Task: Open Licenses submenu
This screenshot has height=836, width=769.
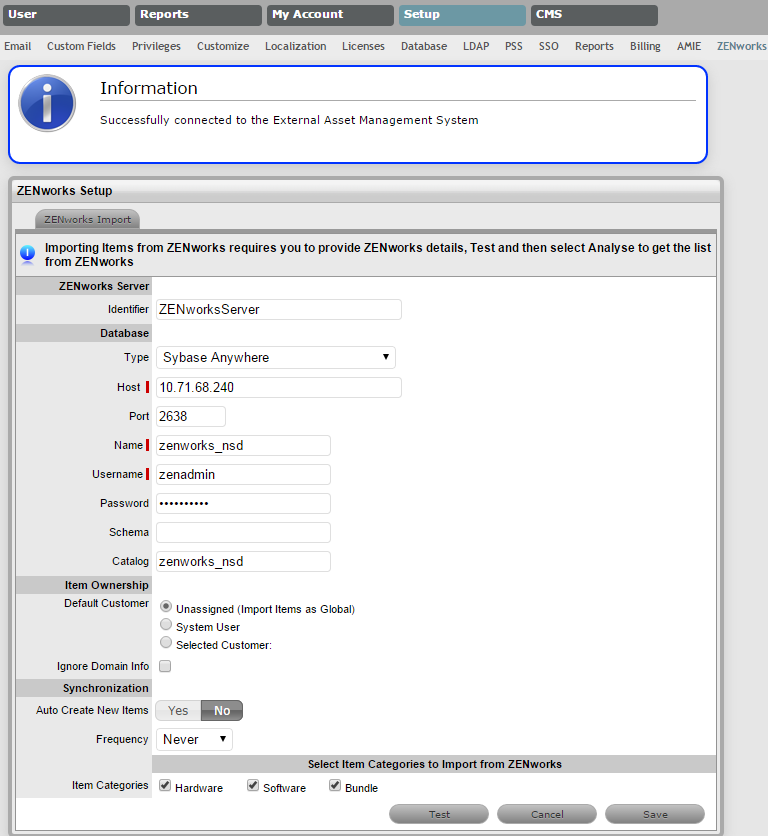Action: pyautogui.click(x=363, y=46)
